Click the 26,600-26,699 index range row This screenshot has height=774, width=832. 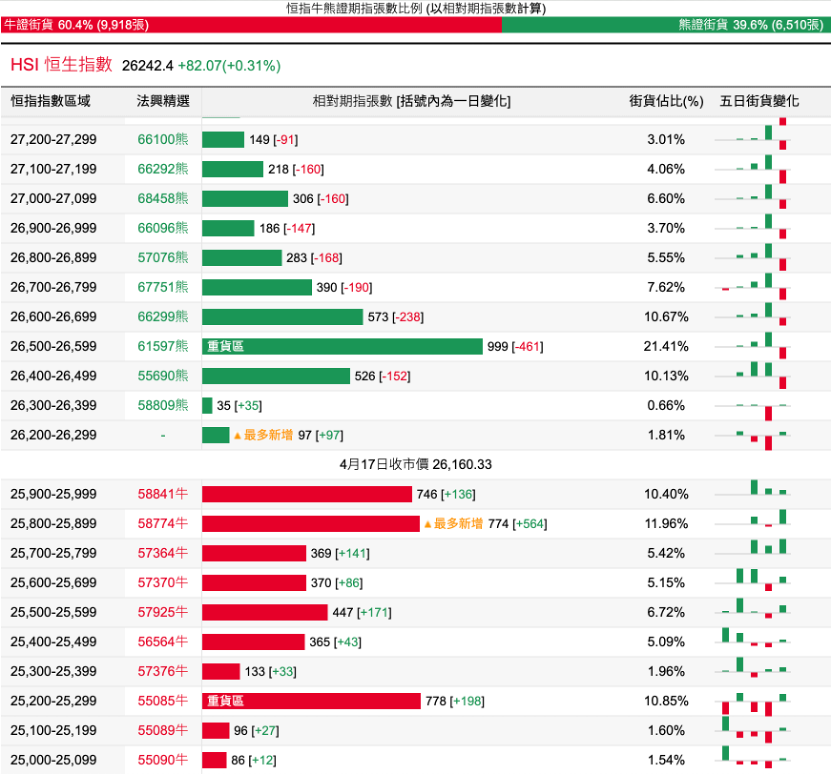point(415,317)
